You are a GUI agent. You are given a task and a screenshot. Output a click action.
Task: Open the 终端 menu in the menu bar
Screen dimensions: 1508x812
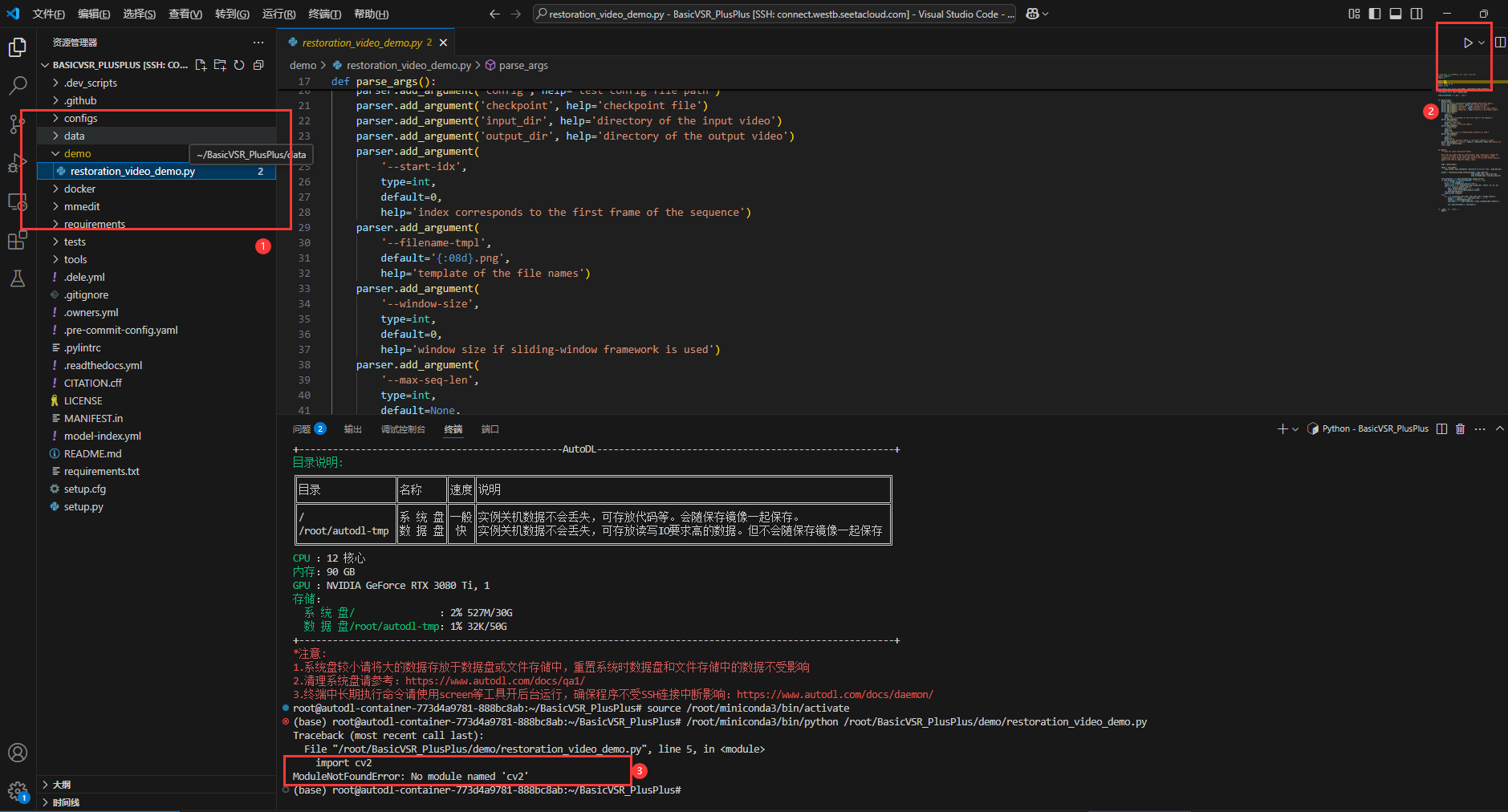[x=325, y=14]
